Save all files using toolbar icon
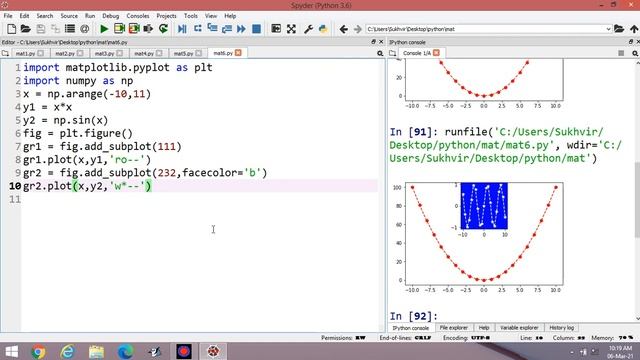Screen dimensions: 640x360 tap(55, 29)
